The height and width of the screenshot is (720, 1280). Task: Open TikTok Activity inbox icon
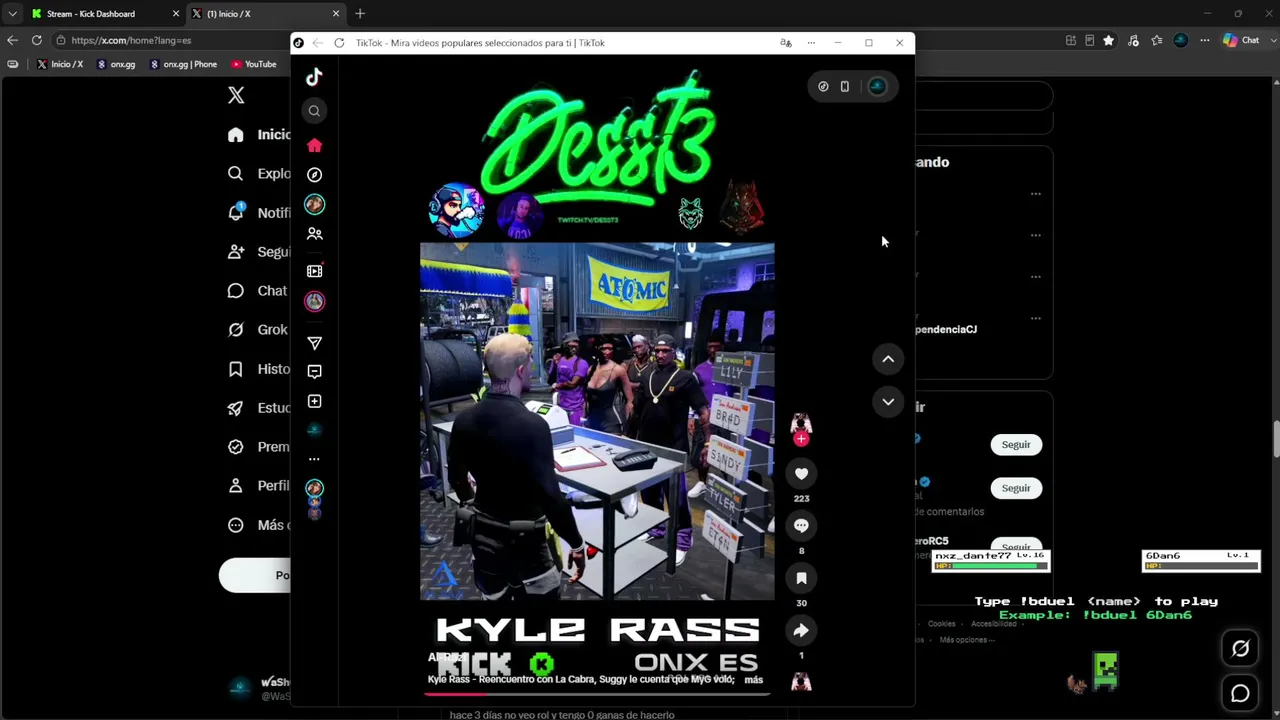click(314, 371)
